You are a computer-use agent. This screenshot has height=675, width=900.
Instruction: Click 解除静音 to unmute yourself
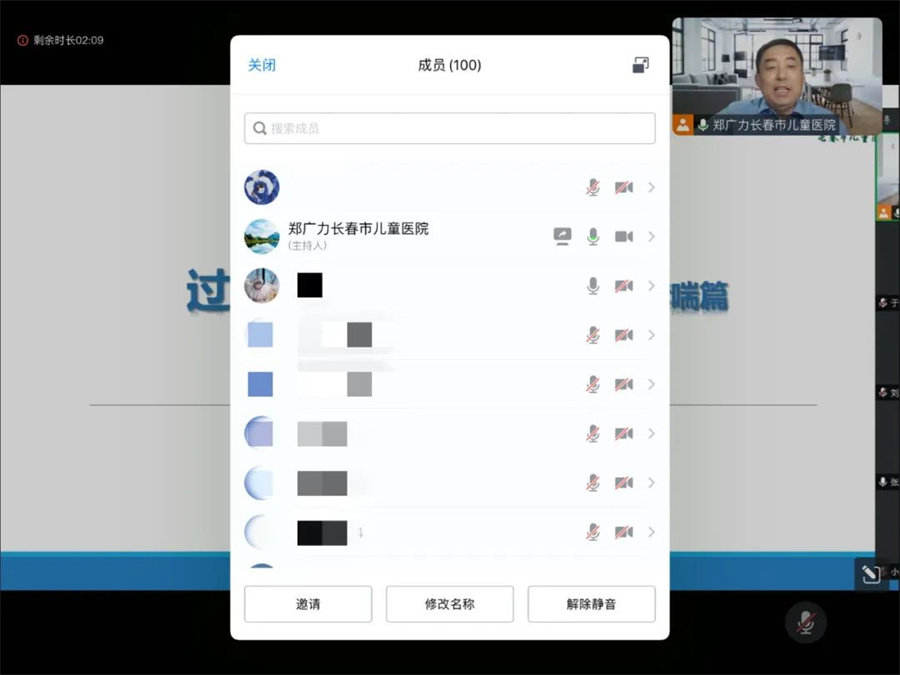591,604
